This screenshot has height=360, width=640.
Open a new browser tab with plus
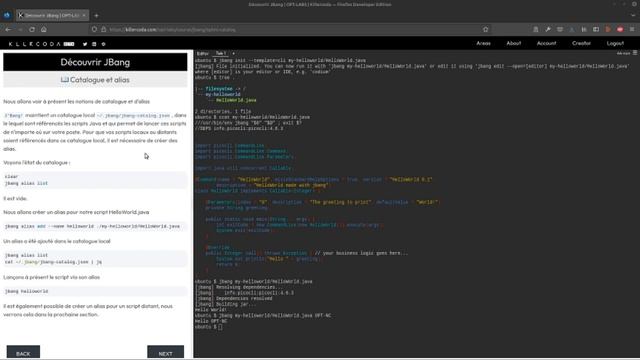96,16
